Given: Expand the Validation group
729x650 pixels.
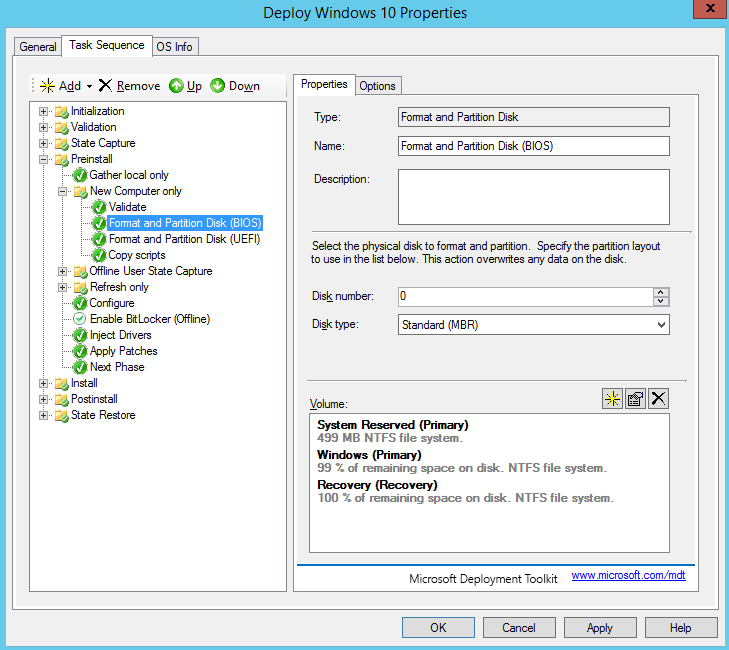Looking at the screenshot, I should [43, 127].
